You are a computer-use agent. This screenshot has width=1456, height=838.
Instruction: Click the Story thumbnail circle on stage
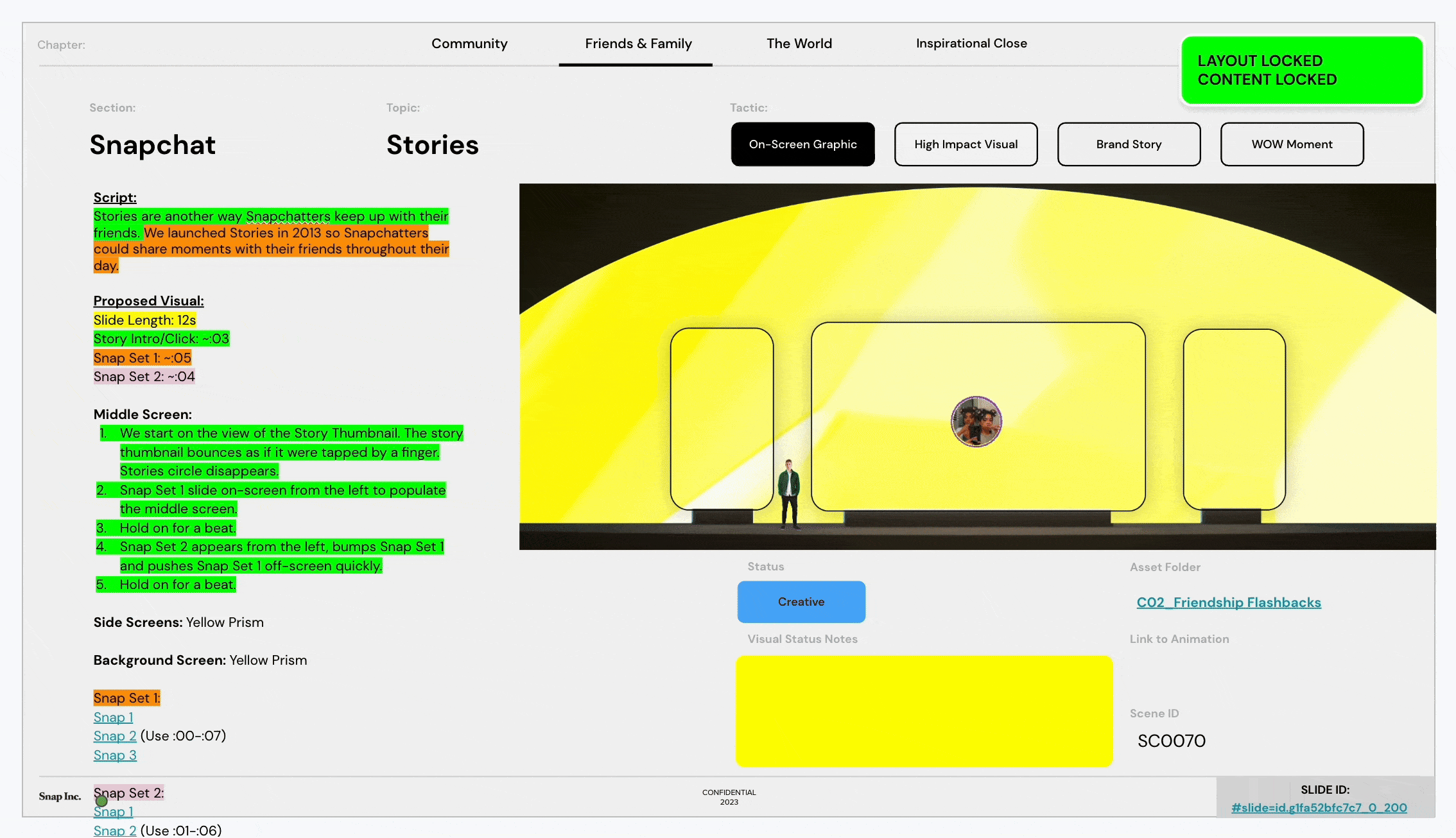click(x=976, y=422)
